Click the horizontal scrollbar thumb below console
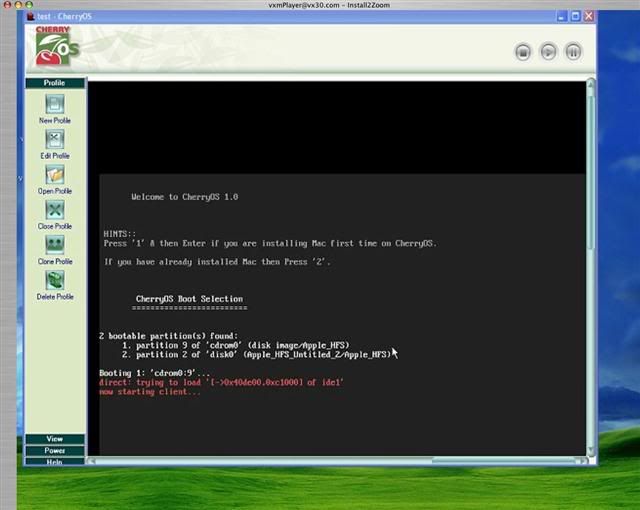Screen dimensions: 640x510 coord(504,461)
